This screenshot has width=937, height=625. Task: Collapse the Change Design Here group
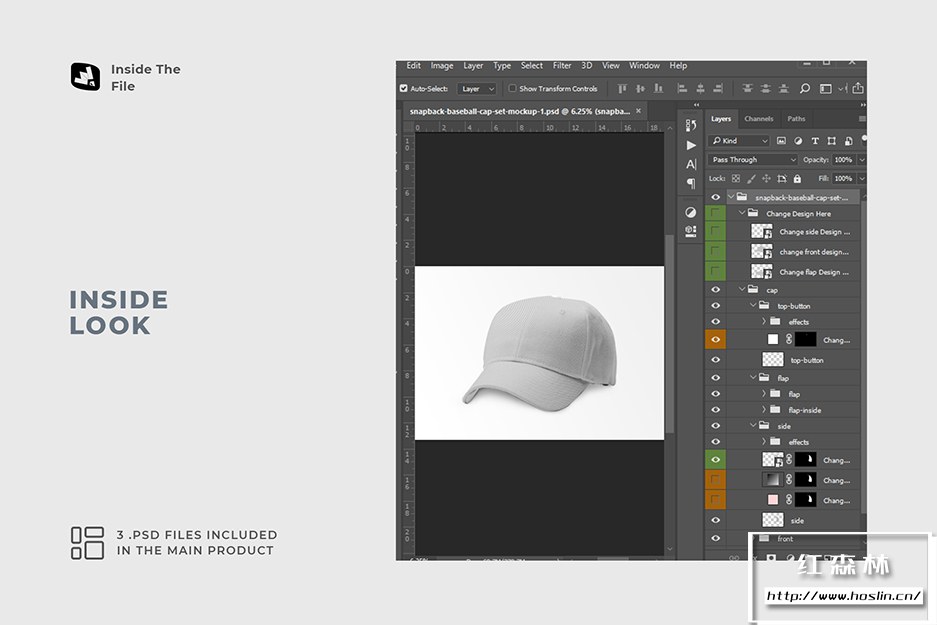pyautogui.click(x=743, y=214)
